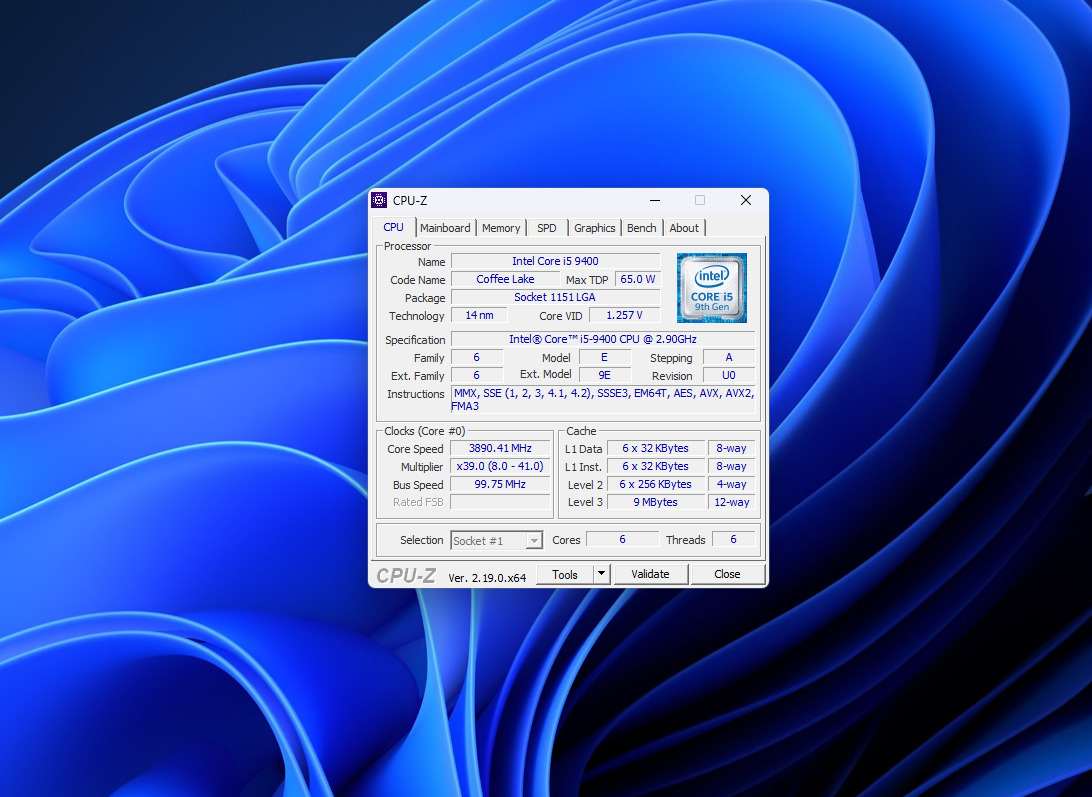This screenshot has height=797, width=1092.
Task: Open the Tools dropdown arrow
Action: point(602,574)
